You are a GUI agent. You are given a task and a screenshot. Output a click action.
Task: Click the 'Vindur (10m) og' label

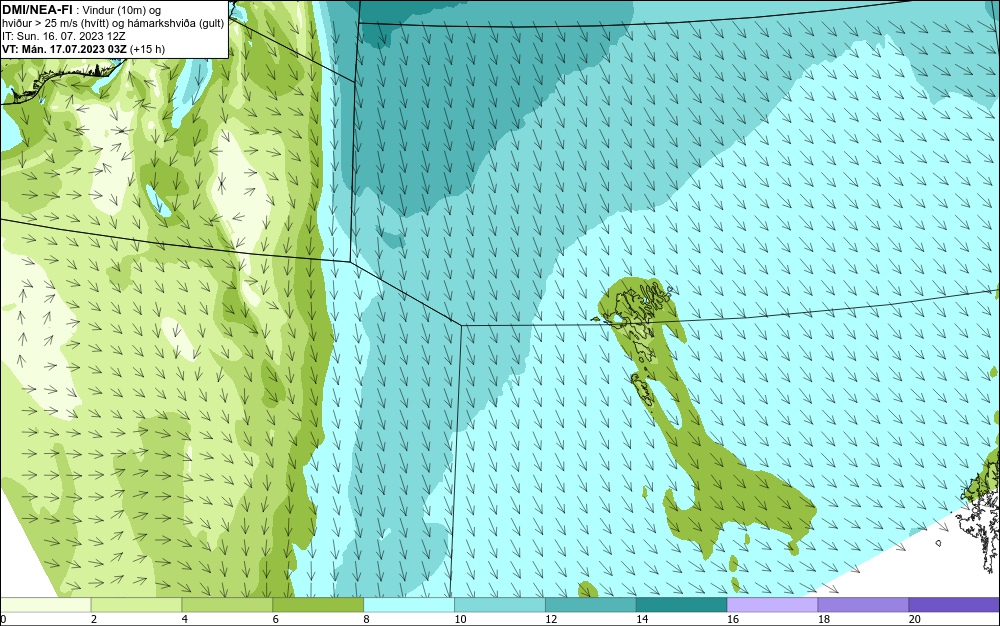(x=122, y=10)
